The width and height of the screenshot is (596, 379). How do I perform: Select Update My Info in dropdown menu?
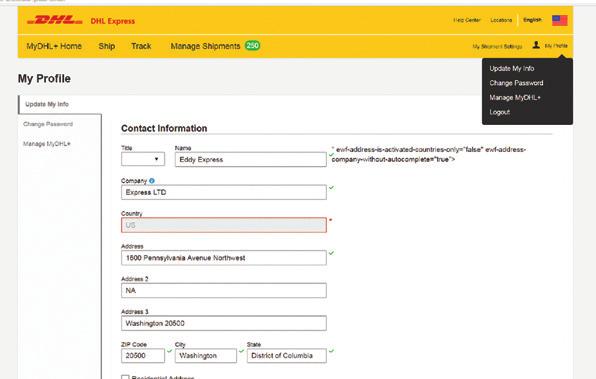tap(512, 68)
